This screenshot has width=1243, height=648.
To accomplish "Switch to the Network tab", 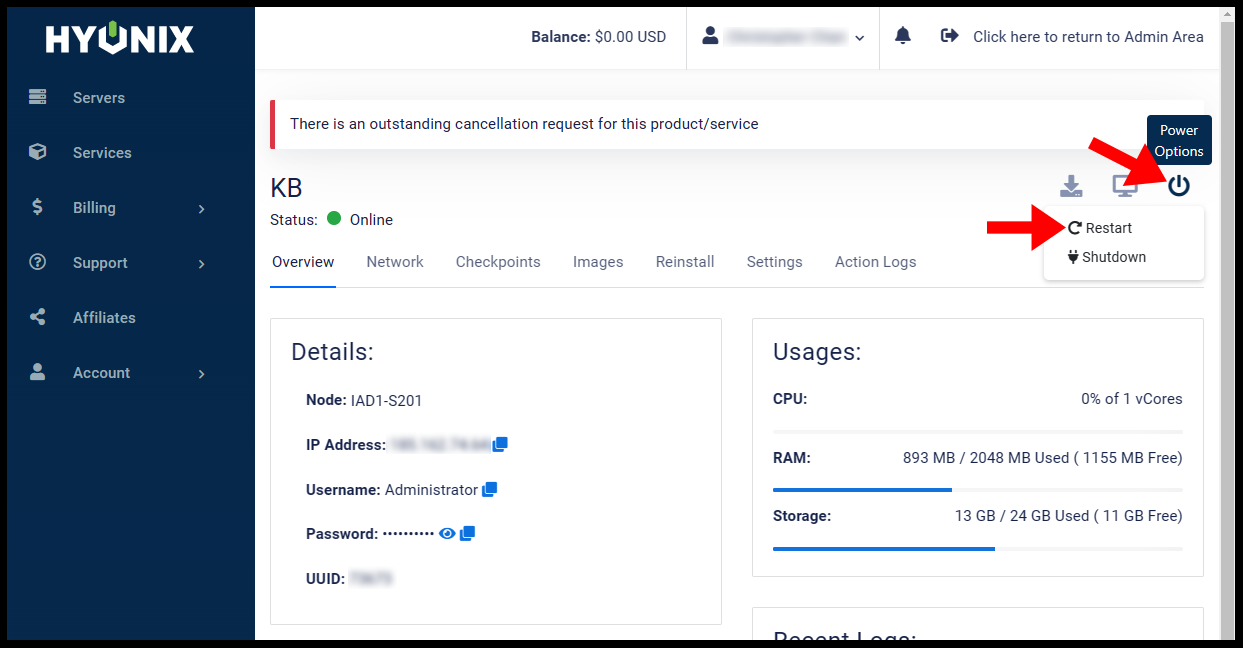I will point(394,262).
